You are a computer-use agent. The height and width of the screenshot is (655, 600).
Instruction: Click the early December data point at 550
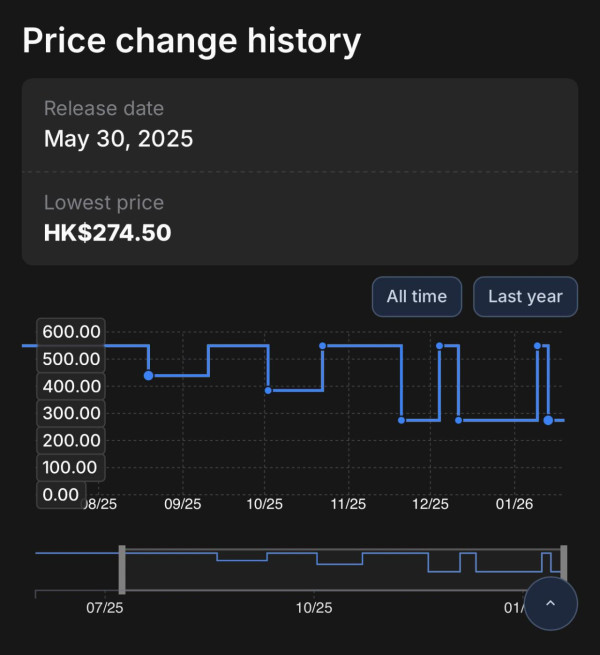440,346
